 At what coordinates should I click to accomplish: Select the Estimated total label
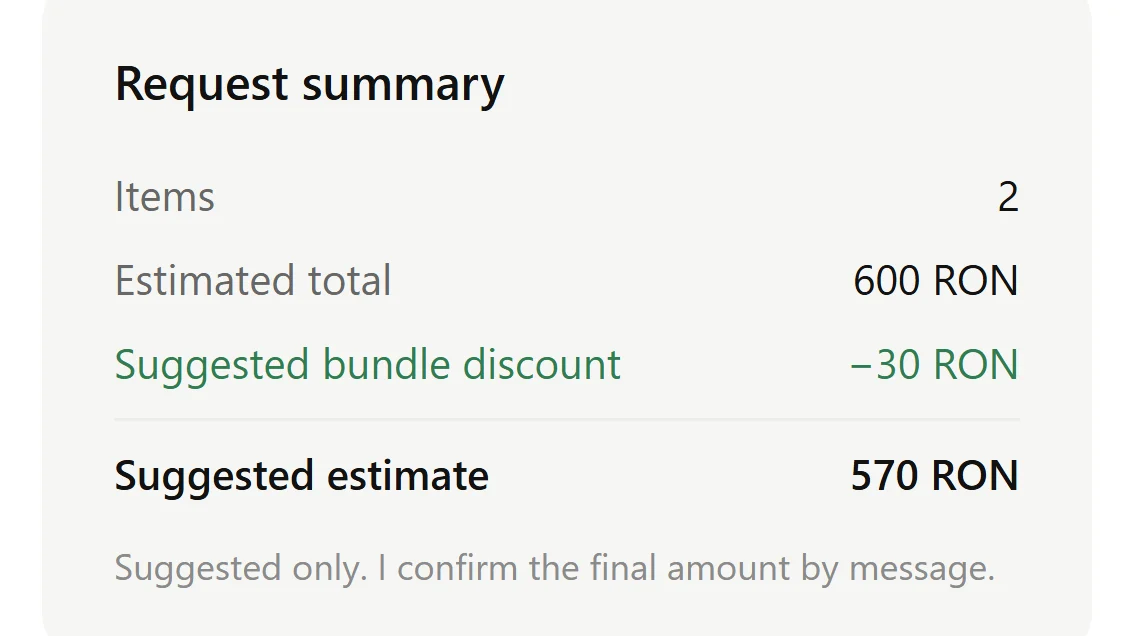253,281
